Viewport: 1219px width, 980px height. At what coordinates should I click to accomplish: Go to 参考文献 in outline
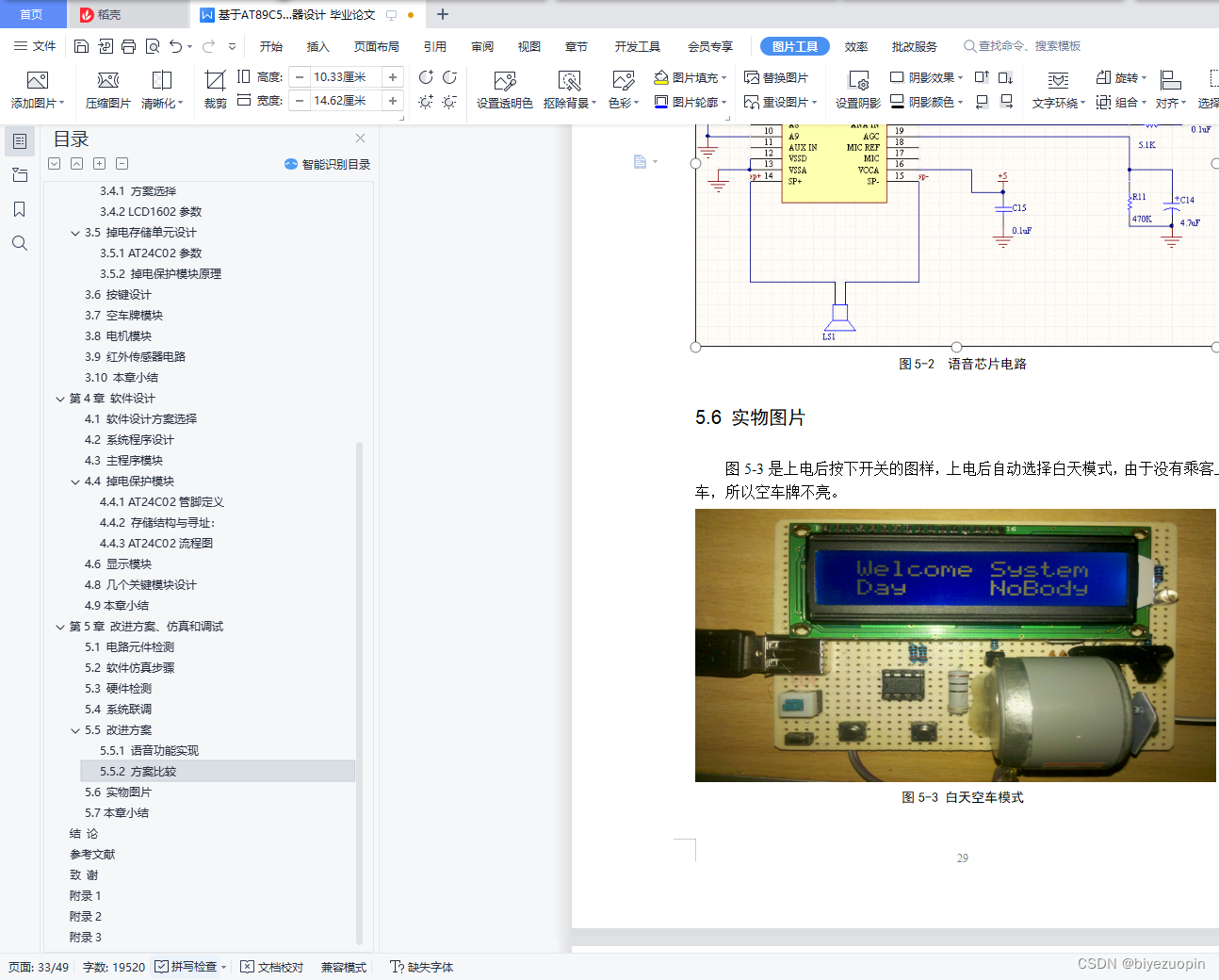[92, 855]
